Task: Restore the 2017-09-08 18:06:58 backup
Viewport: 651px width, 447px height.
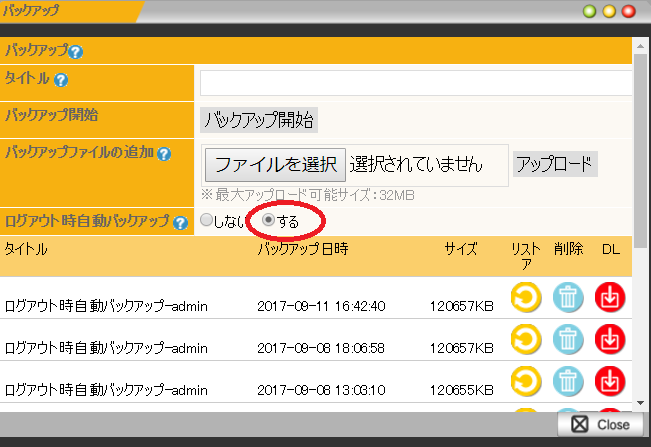Action: (526, 339)
